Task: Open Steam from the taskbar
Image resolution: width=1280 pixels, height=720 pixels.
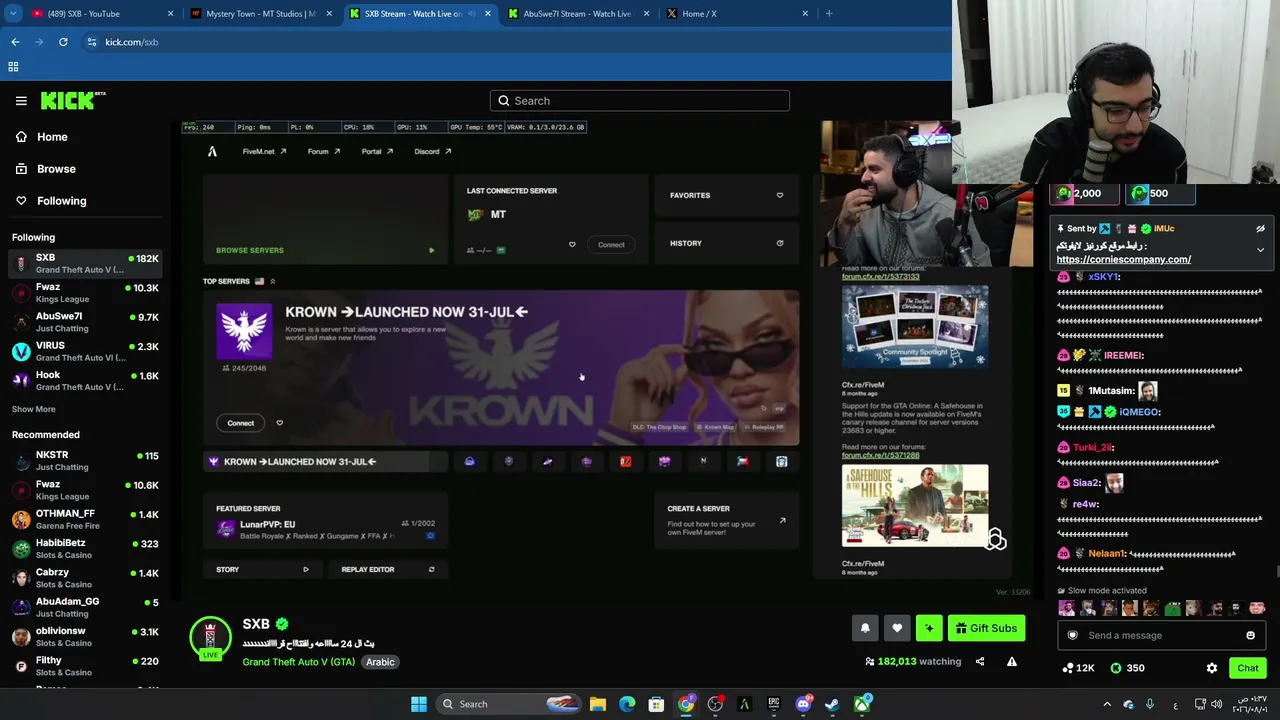Action: [x=832, y=704]
